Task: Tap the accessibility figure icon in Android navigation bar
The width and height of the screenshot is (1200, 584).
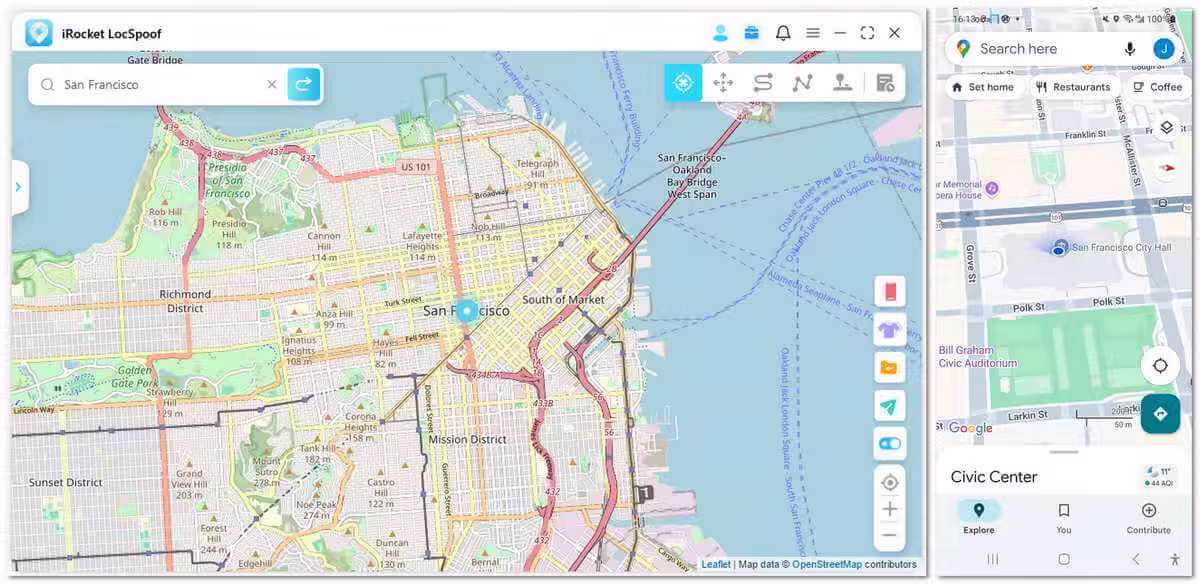Action: click(x=1175, y=559)
